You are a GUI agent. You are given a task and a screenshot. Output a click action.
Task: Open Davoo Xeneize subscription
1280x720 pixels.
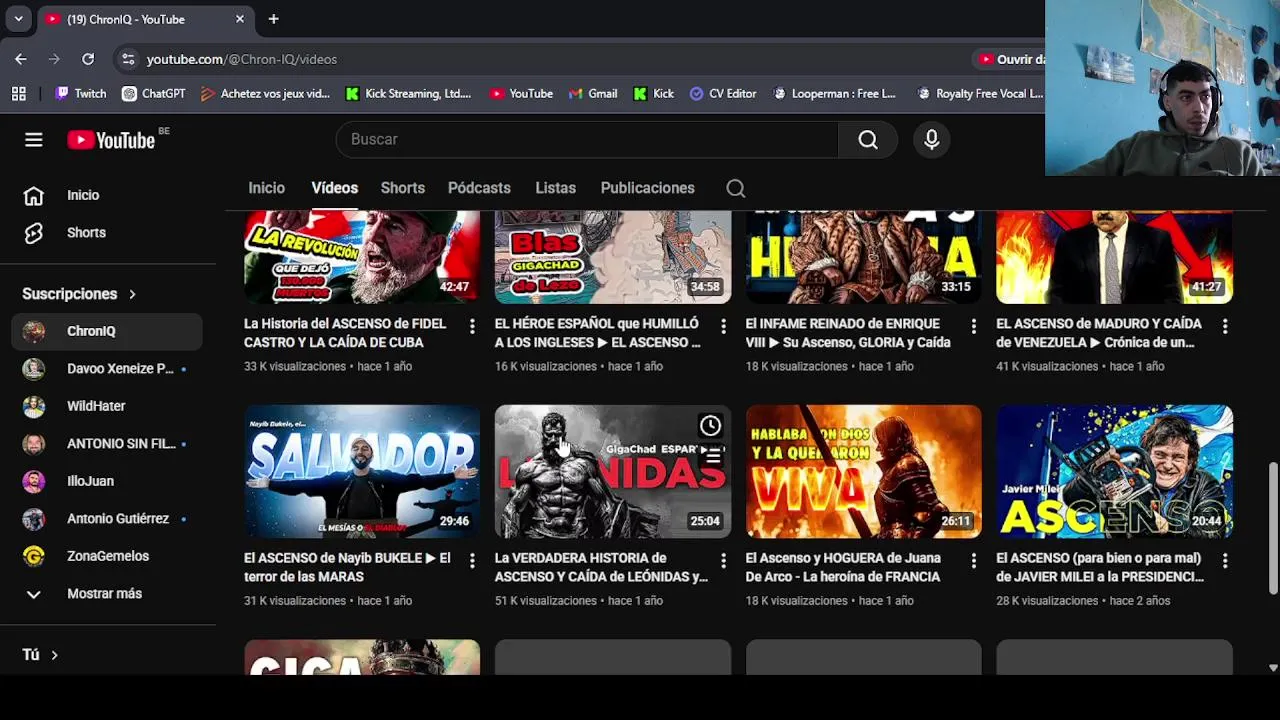(108, 369)
